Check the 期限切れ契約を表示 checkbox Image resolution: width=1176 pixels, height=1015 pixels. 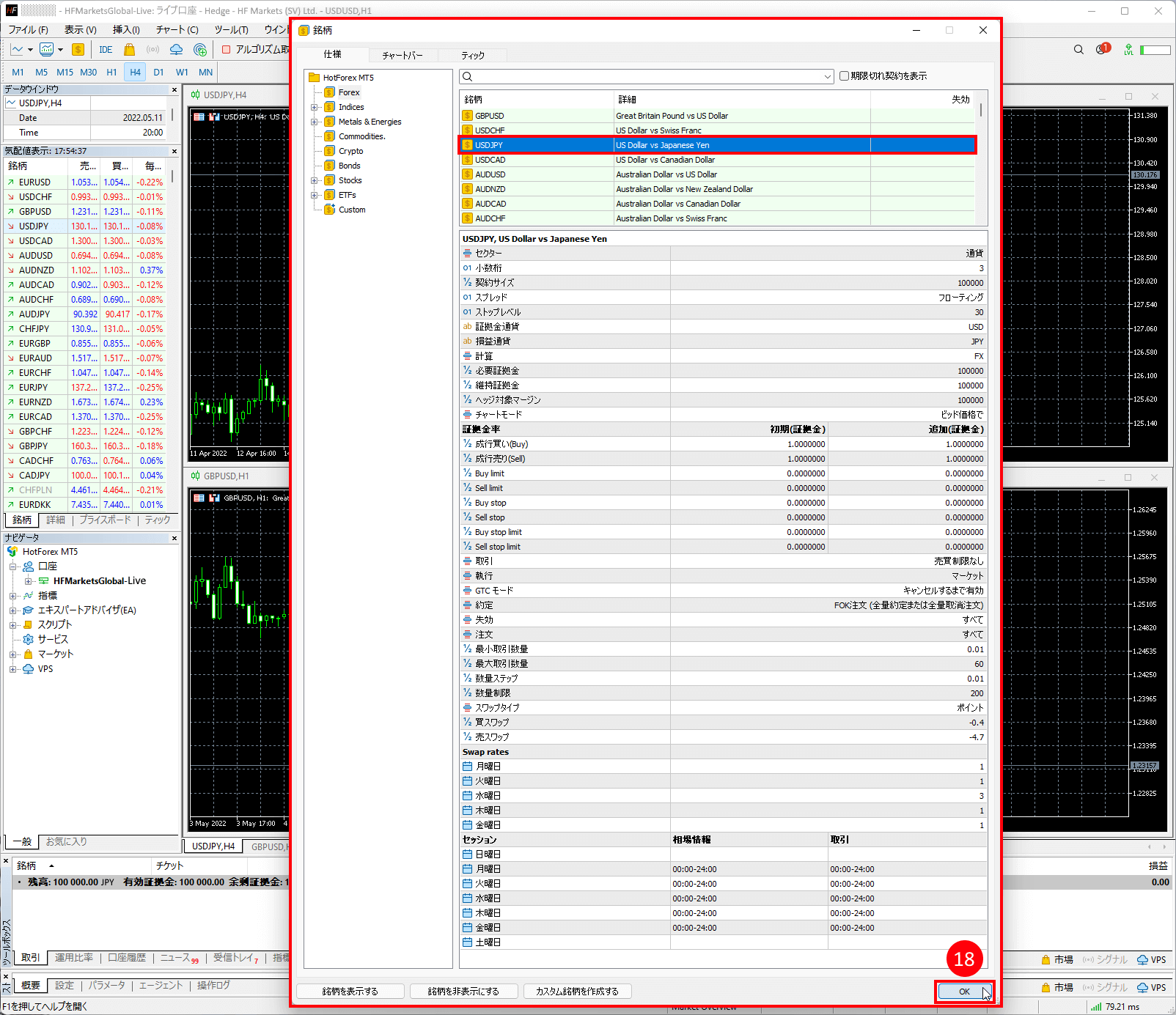[845, 75]
